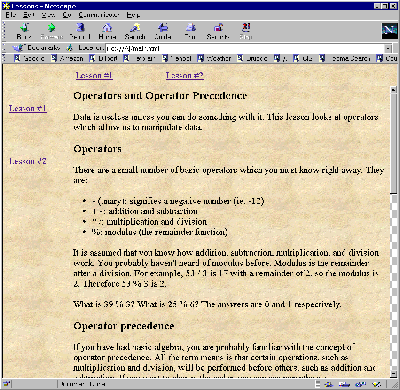Follow the Lesson #1 link above the heading
This screenshot has height=390, width=400.
coord(94,75)
